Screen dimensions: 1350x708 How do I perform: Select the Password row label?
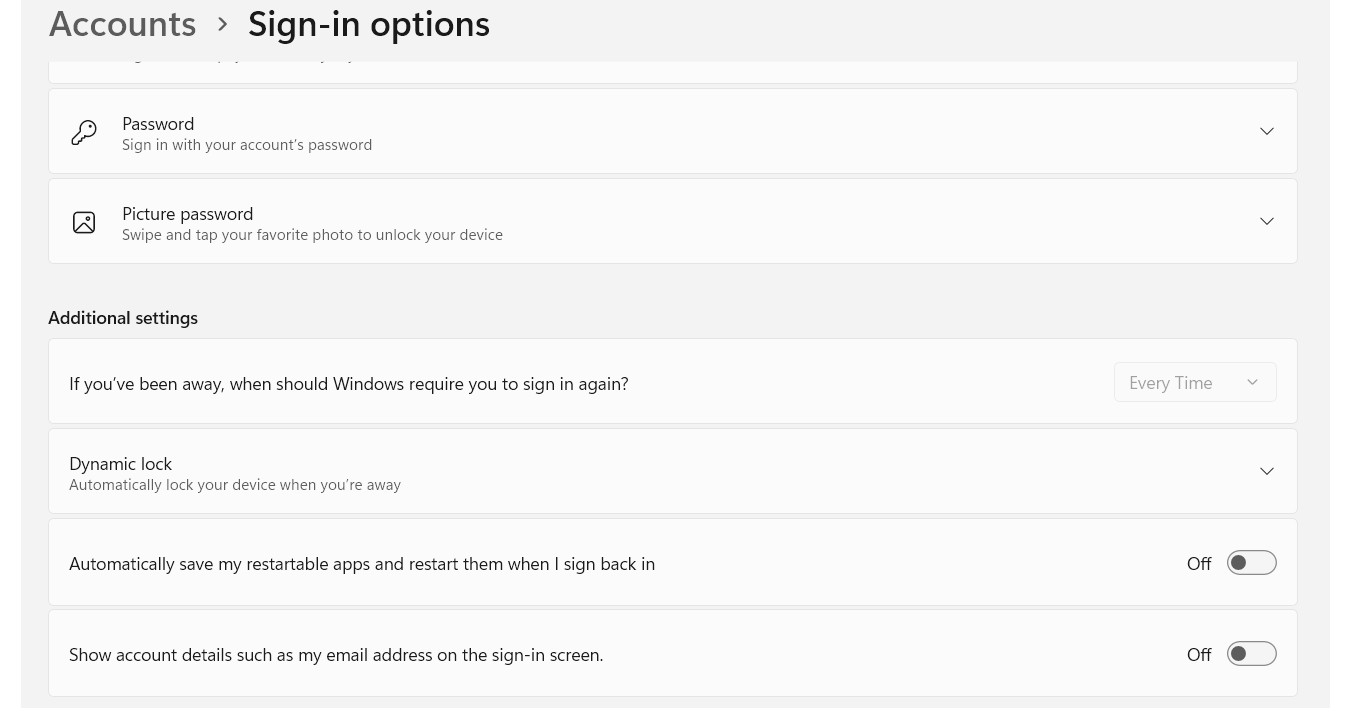(158, 124)
